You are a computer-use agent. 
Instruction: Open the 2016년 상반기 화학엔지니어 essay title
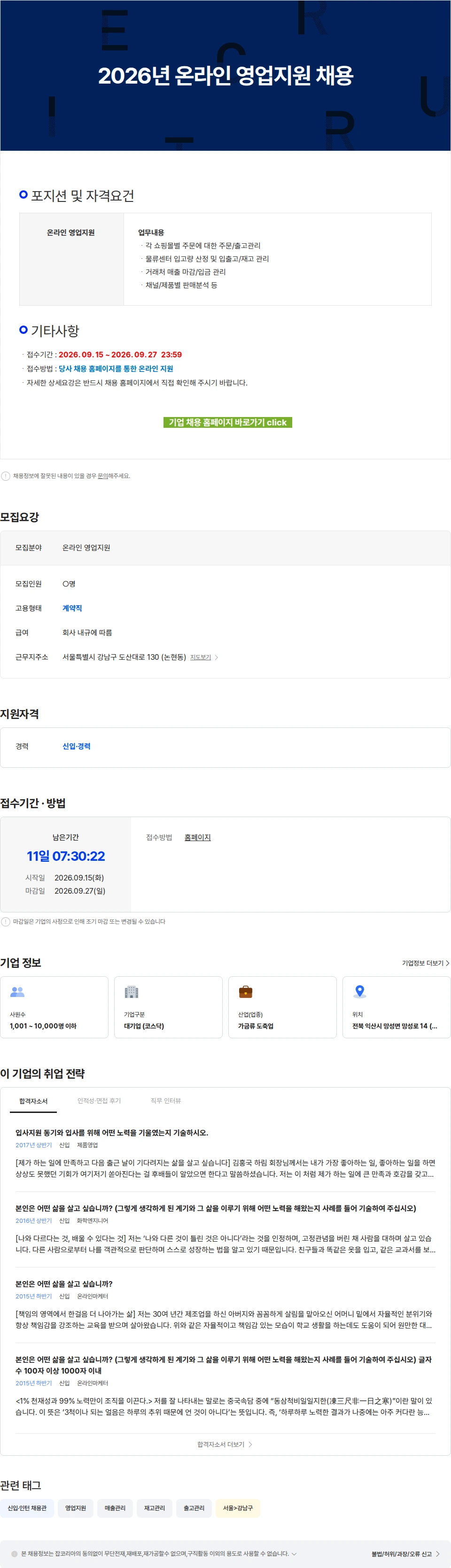click(x=216, y=1208)
